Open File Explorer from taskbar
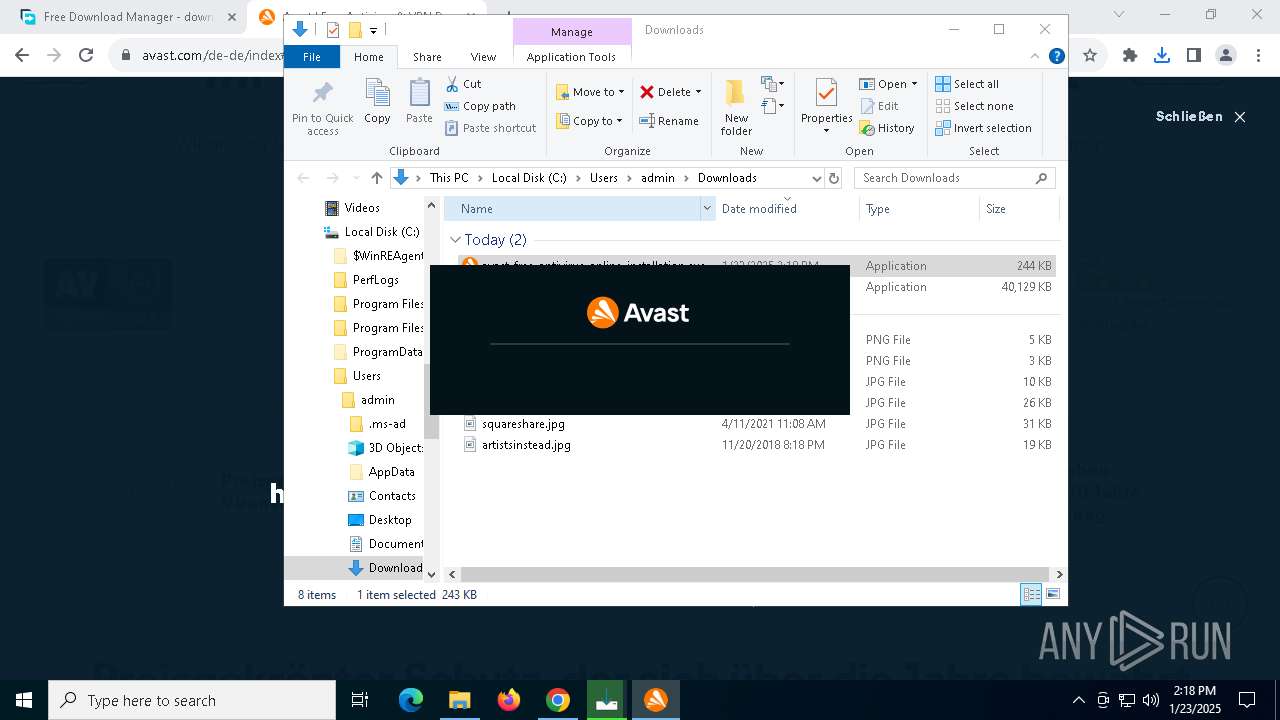Image resolution: width=1280 pixels, height=720 pixels. [x=459, y=700]
